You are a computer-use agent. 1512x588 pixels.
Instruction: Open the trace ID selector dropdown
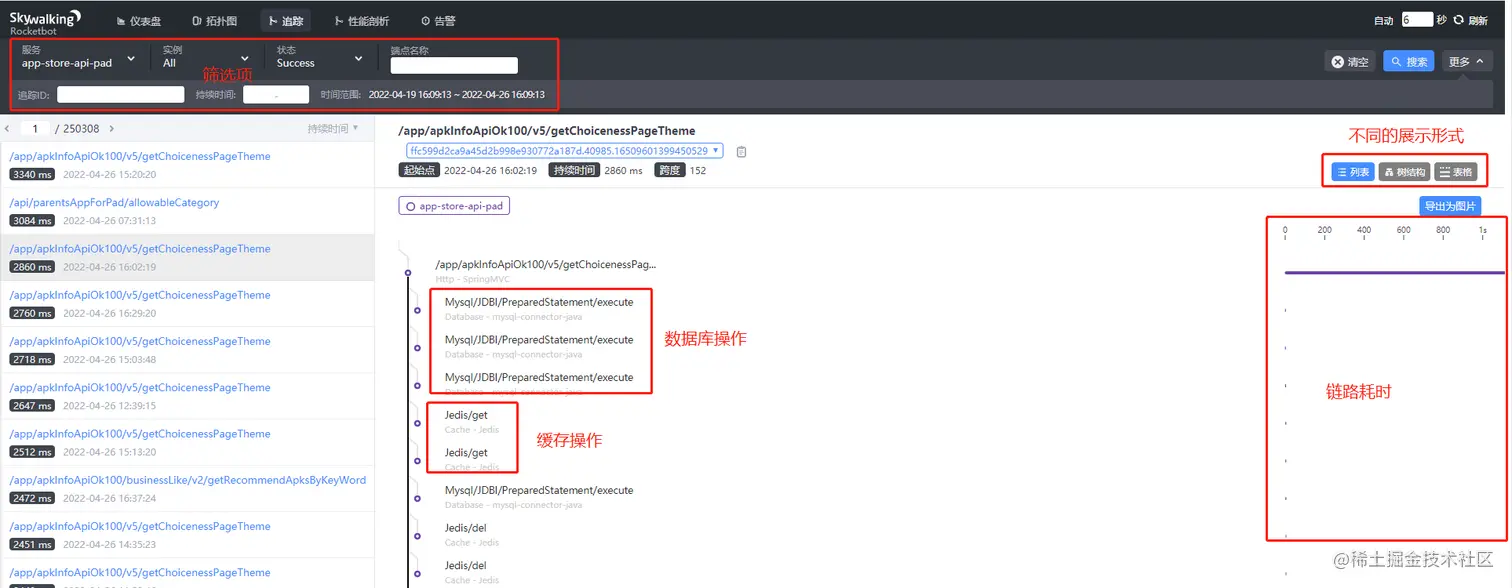point(564,151)
